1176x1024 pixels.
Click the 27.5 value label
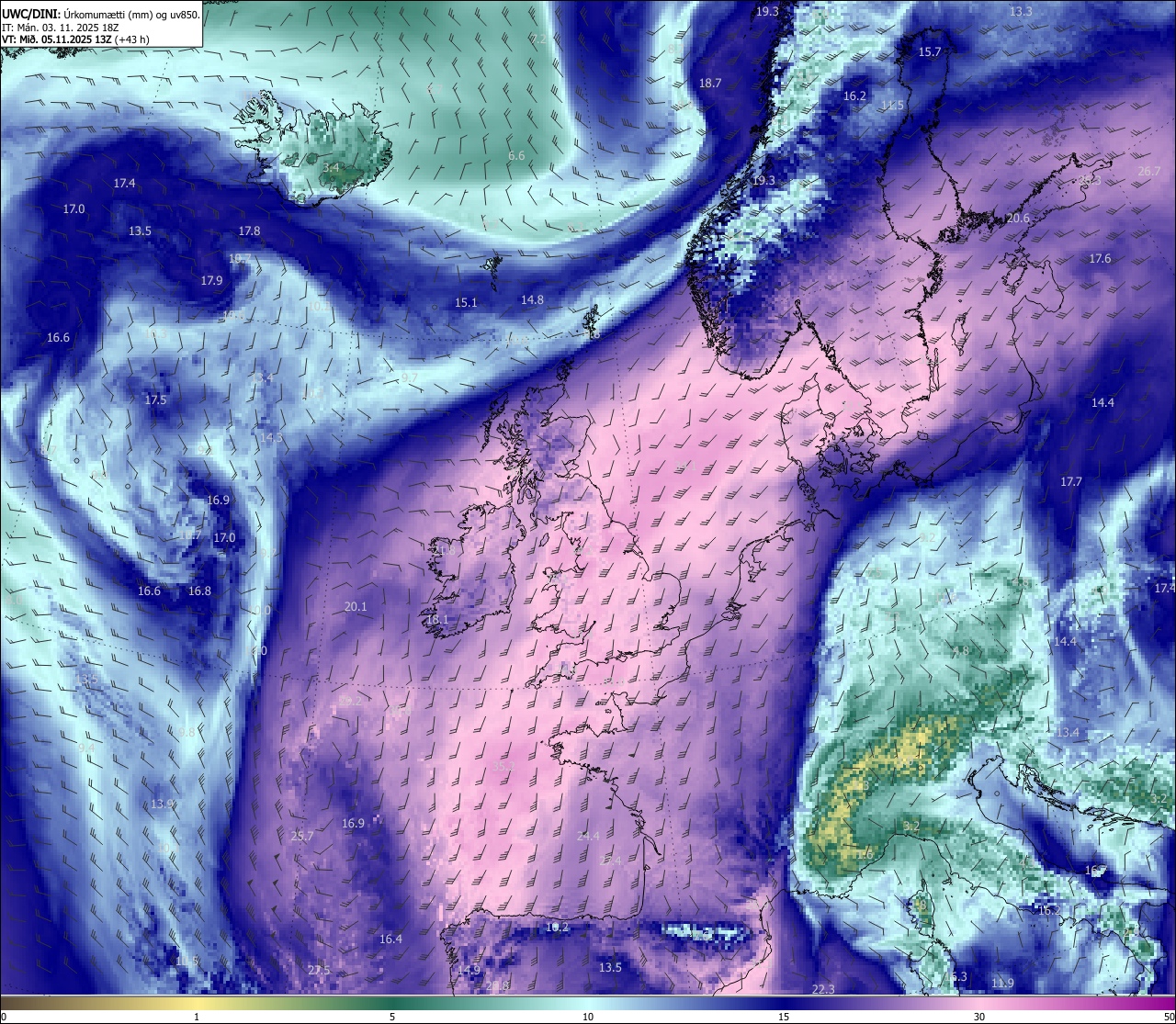[x=319, y=970]
